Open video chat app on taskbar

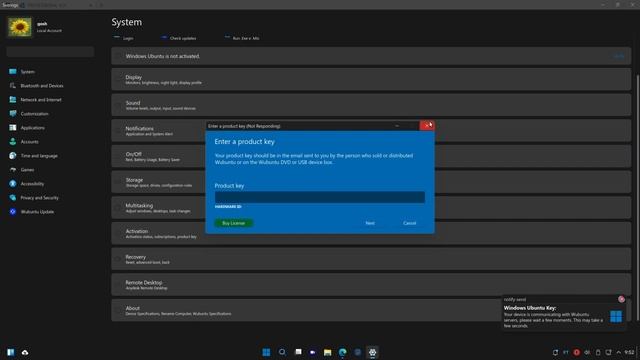pyautogui.click(x=313, y=352)
